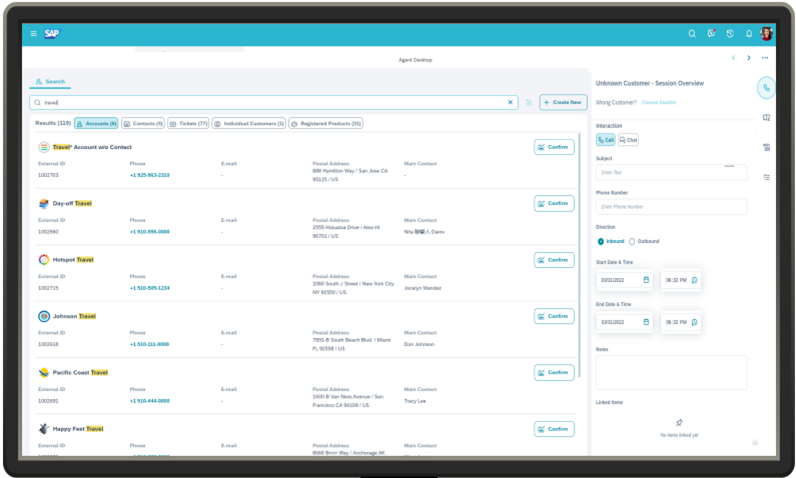Clear the search field with the X
Image resolution: width=796 pixels, height=478 pixels.
click(x=510, y=103)
